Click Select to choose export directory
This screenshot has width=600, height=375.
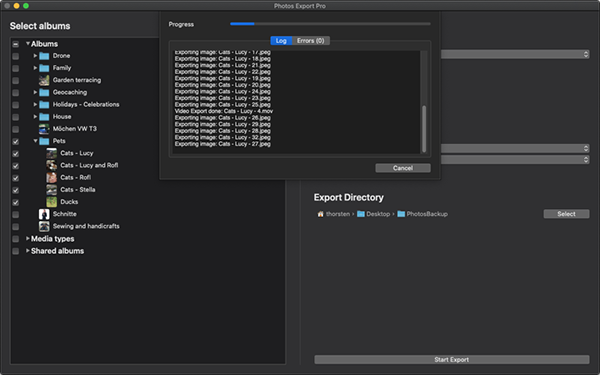point(566,214)
